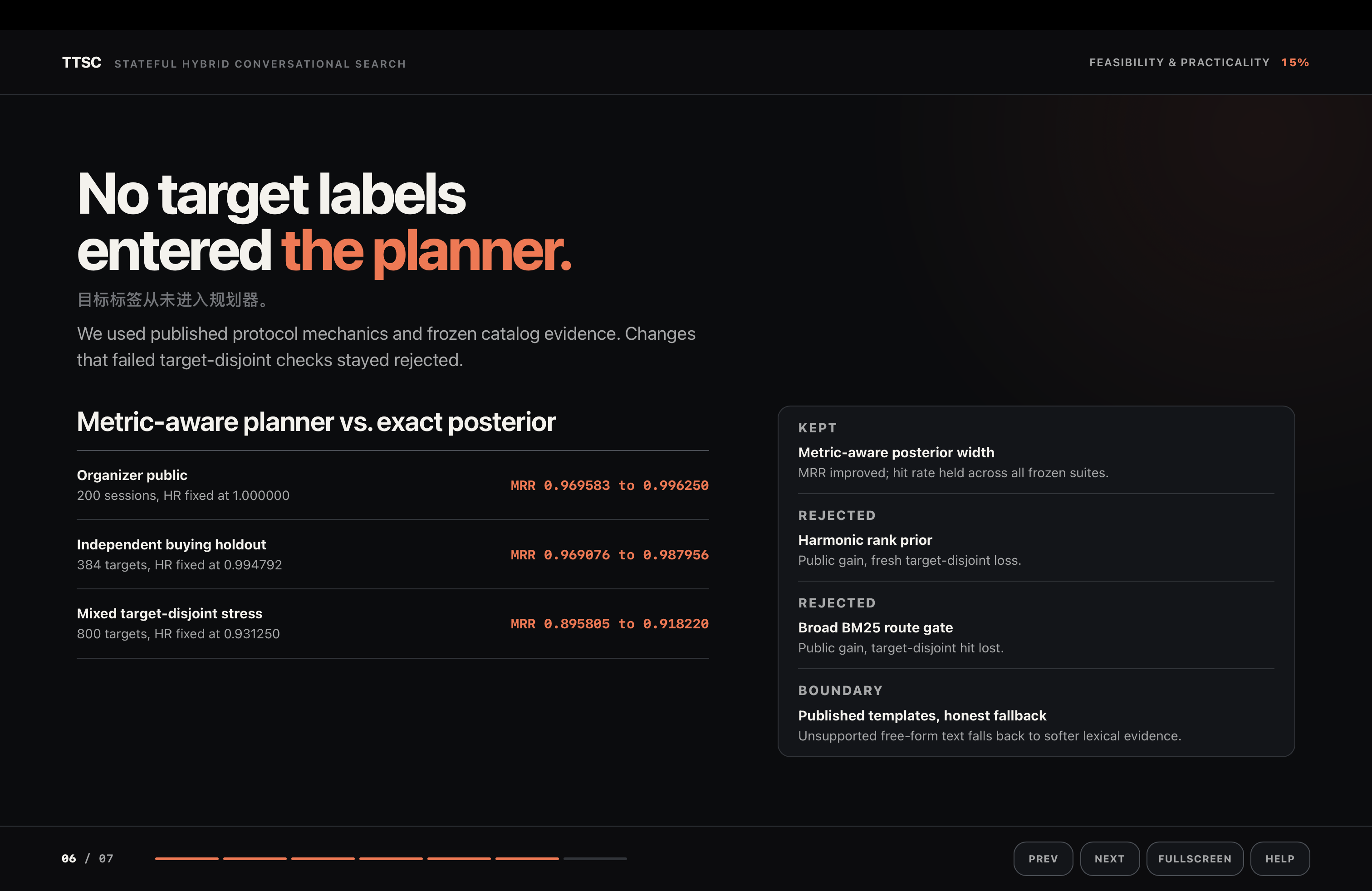Select the Independent buying holdout row
Screen dimensions: 1372x891
click(x=392, y=554)
